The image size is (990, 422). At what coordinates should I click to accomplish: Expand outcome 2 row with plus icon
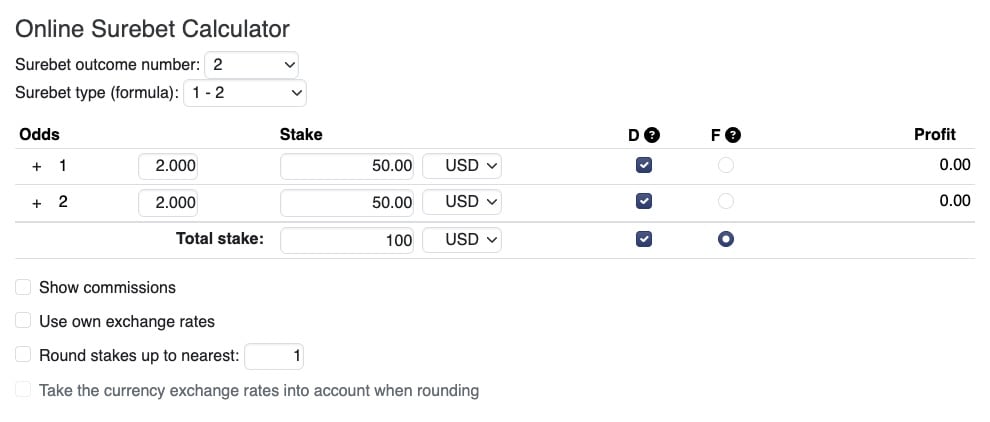coord(37,203)
